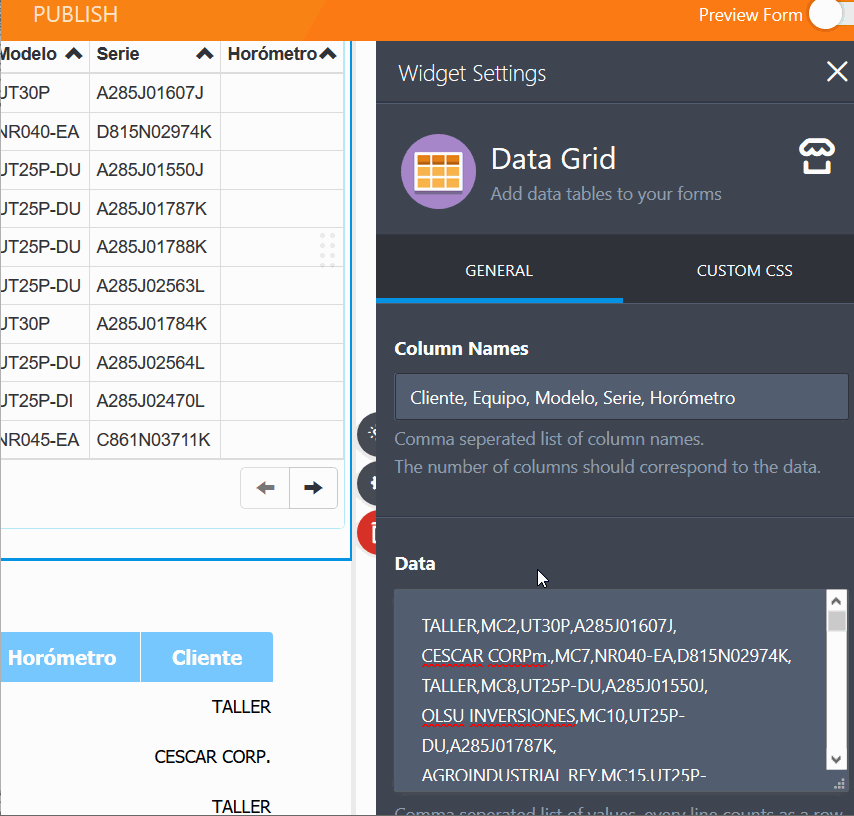
Task: Open the widget store icon beside Data Grid
Action: tap(816, 156)
